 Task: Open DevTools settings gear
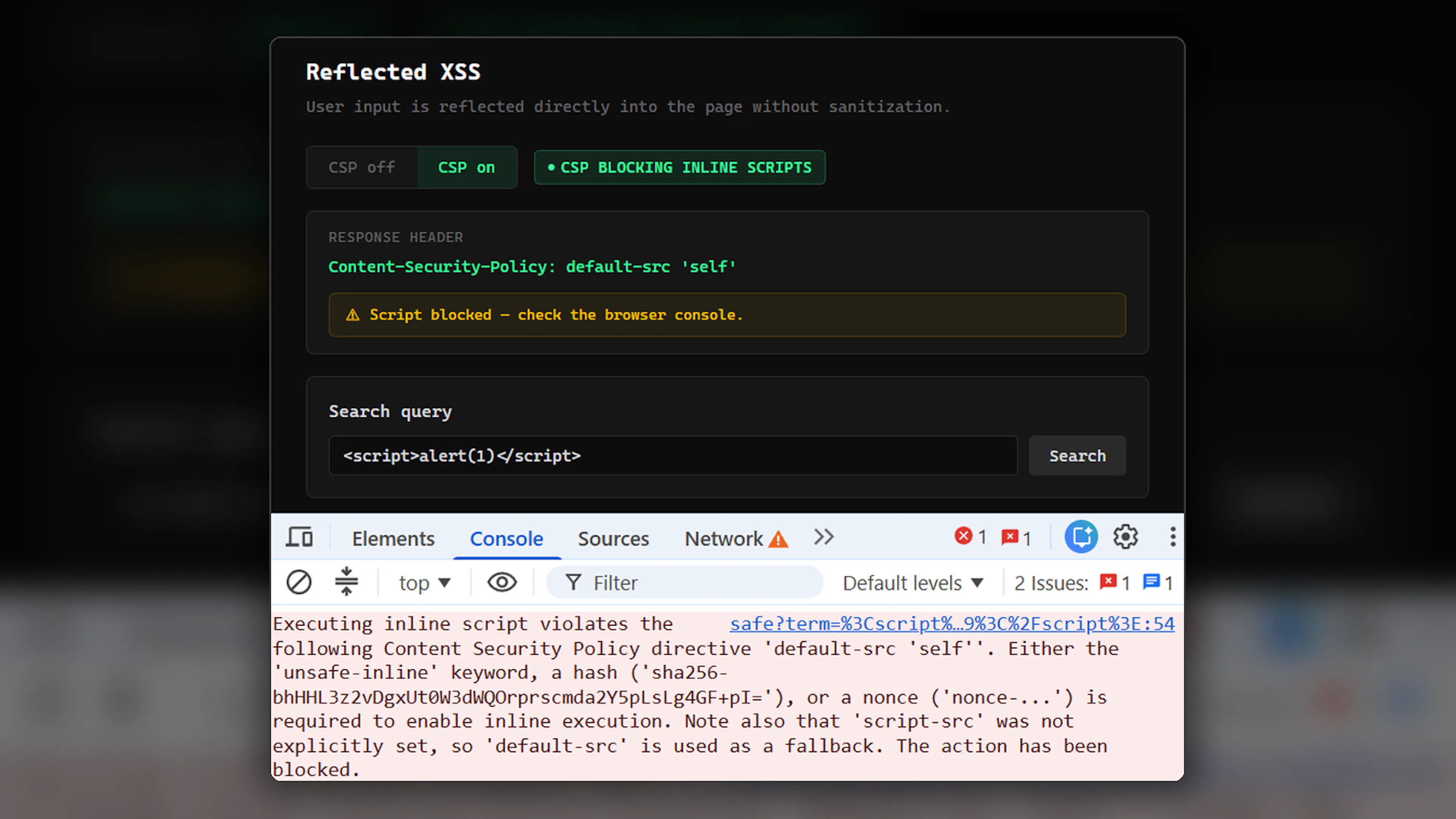1125,537
